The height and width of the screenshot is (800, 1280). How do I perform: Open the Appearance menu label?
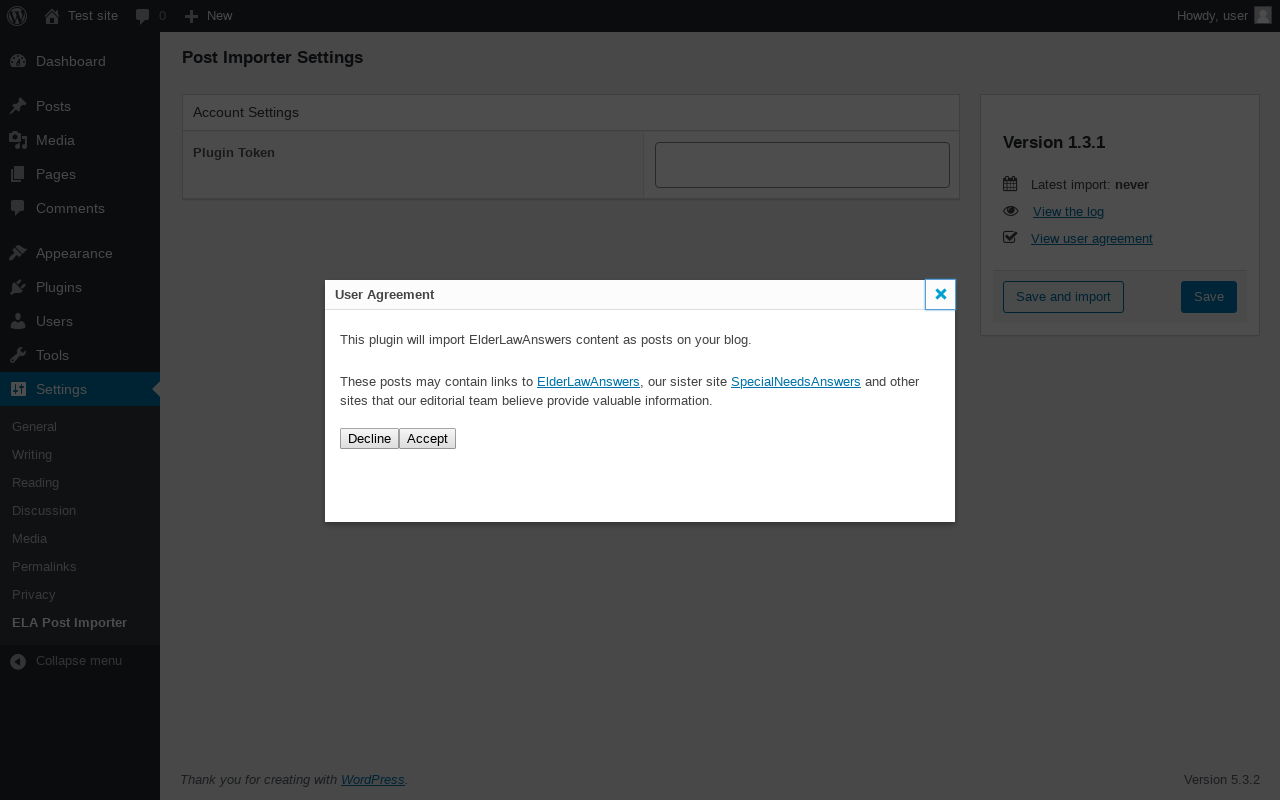click(x=74, y=253)
